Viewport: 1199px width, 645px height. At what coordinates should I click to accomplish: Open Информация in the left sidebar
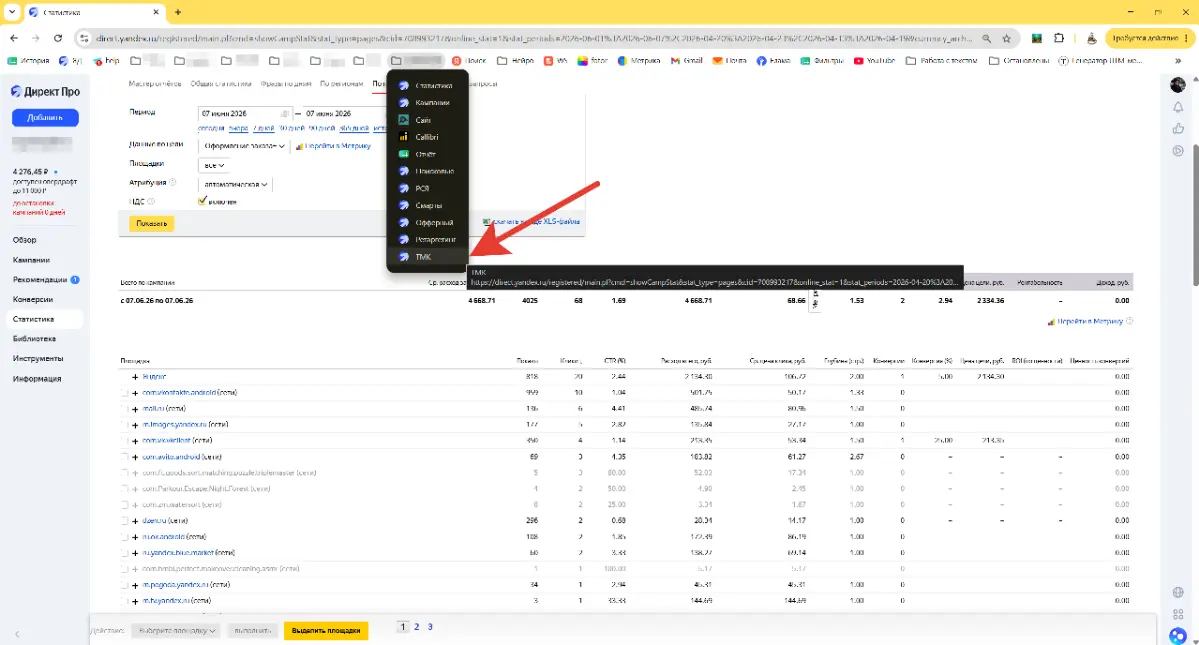tap(37, 378)
